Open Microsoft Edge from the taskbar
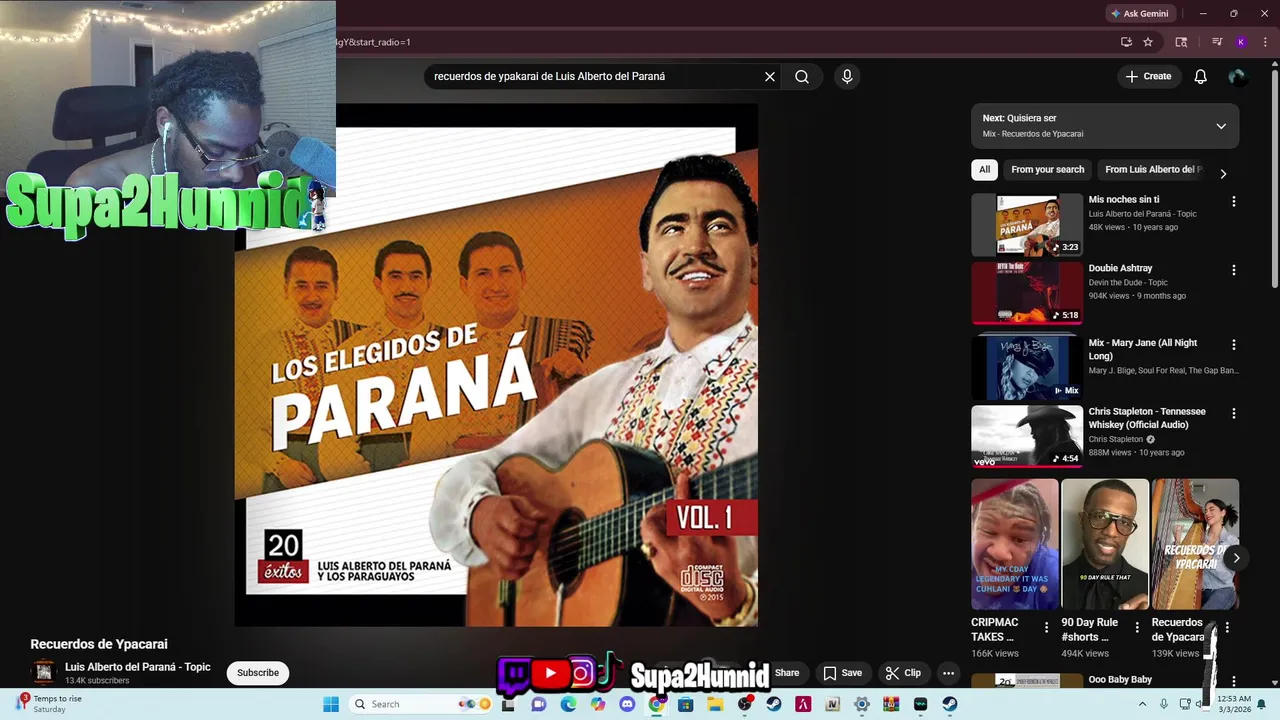 568,704
